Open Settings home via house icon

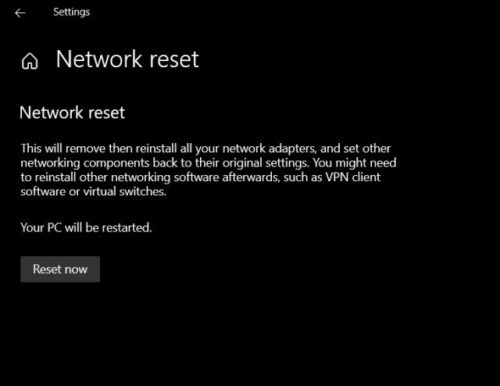coord(30,61)
